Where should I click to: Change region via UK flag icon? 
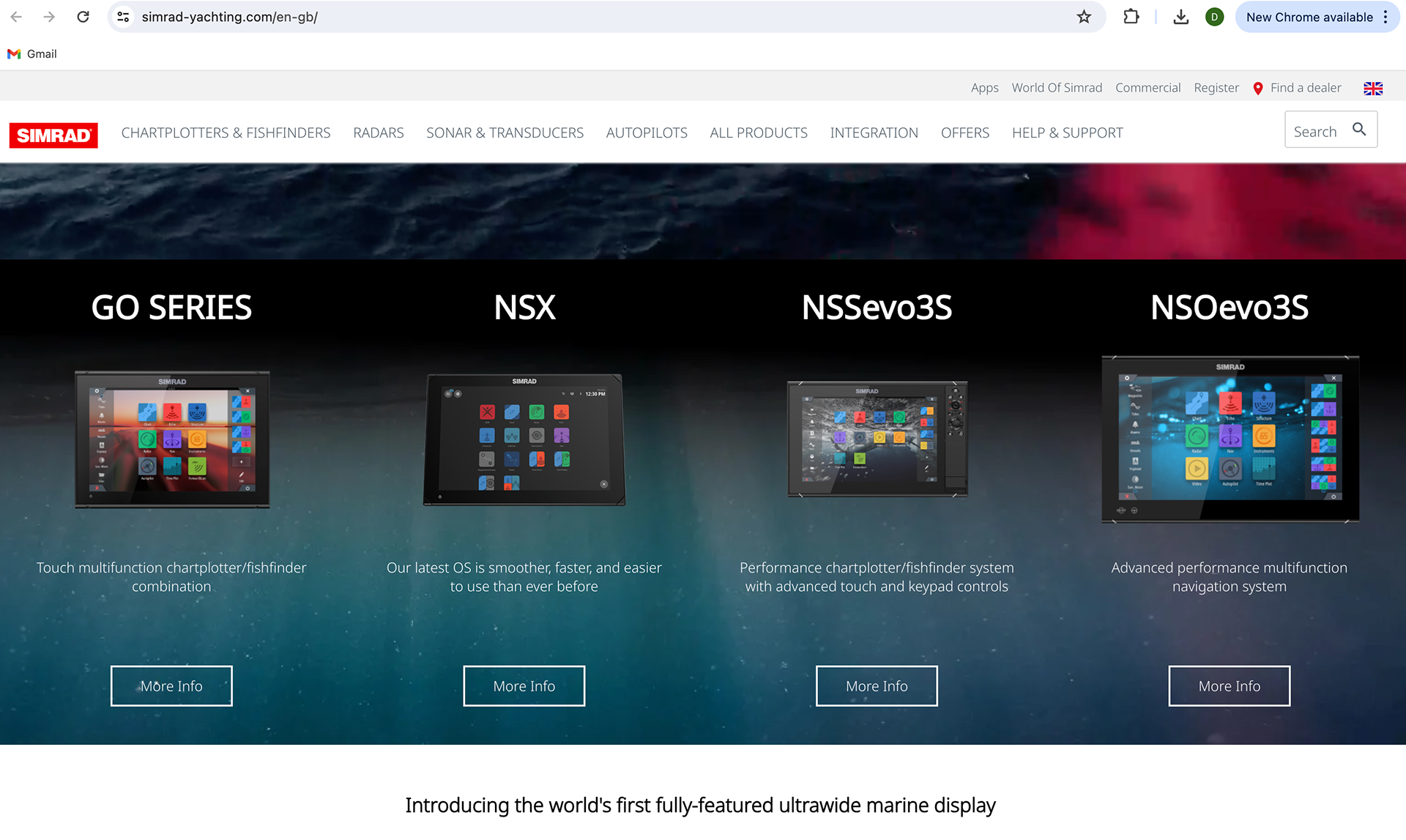[1373, 89]
